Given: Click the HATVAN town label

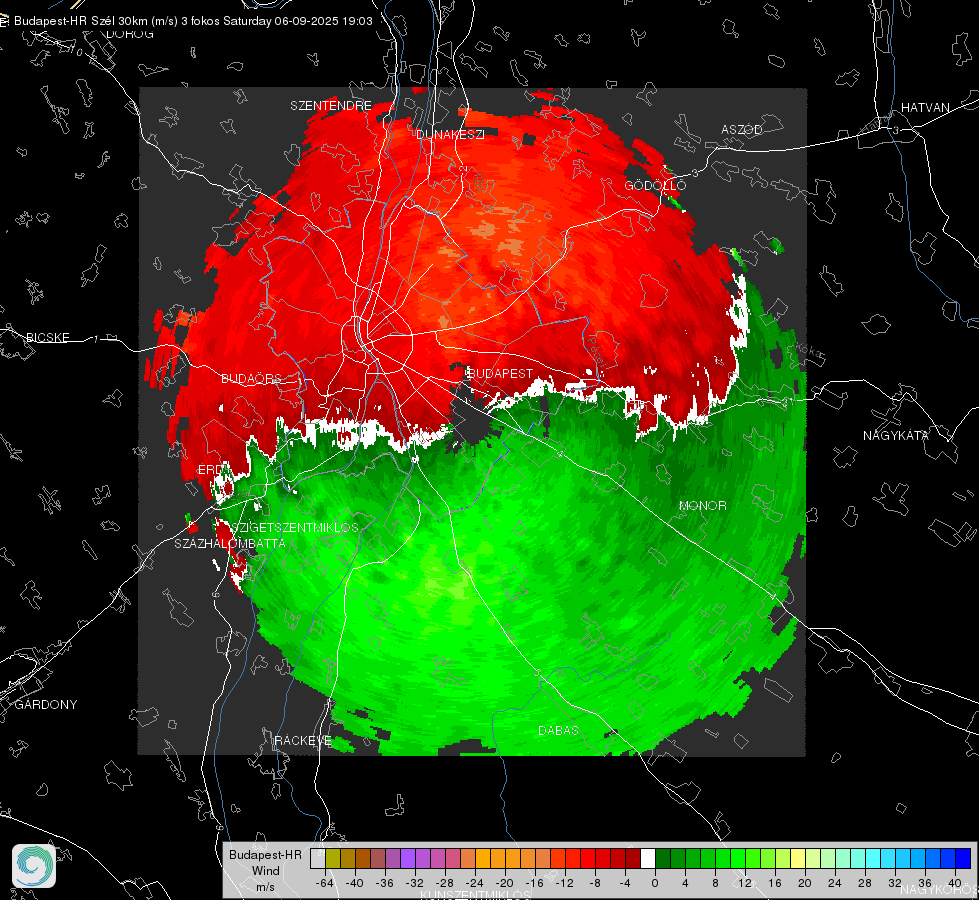Looking at the screenshot, I should [925, 107].
